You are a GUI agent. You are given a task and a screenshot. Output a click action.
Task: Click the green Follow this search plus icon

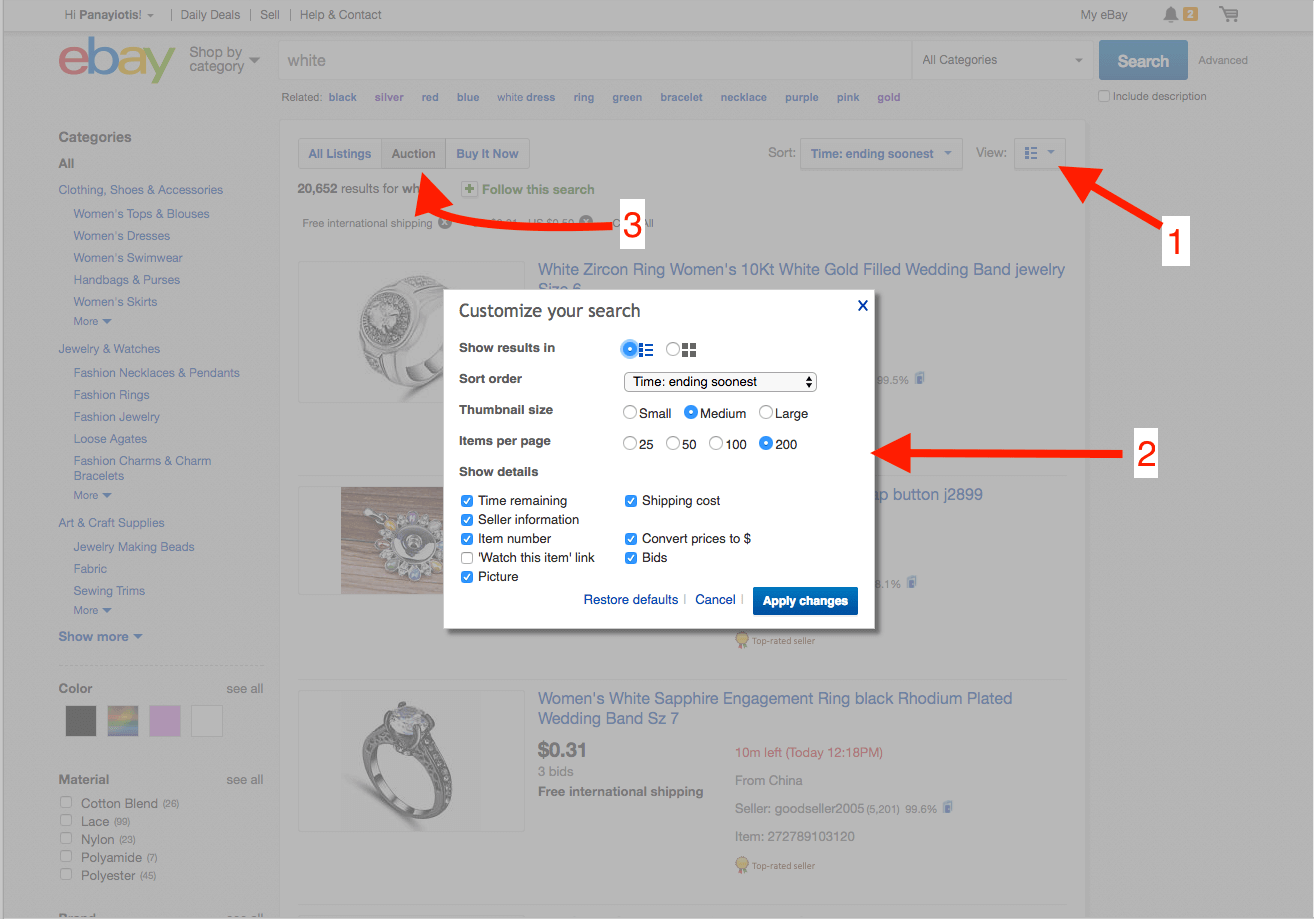click(469, 189)
